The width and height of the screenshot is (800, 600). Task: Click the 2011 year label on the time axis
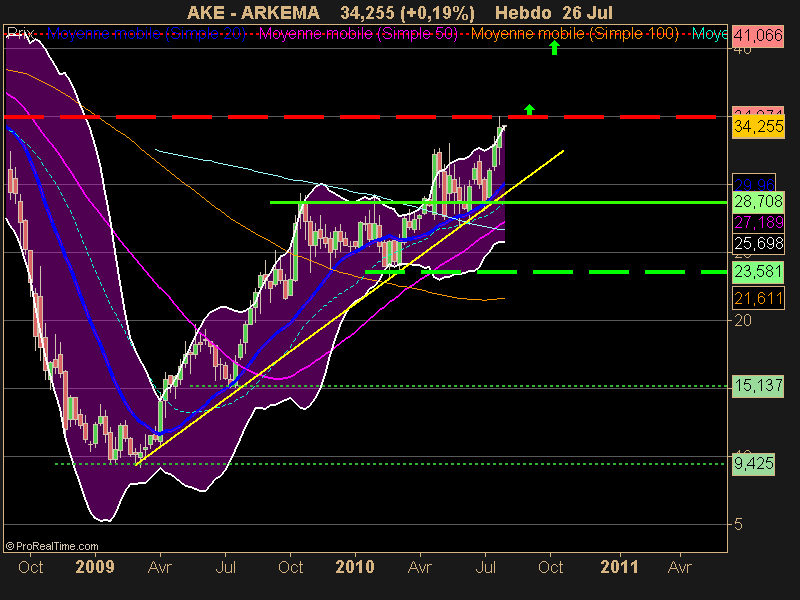(x=619, y=567)
